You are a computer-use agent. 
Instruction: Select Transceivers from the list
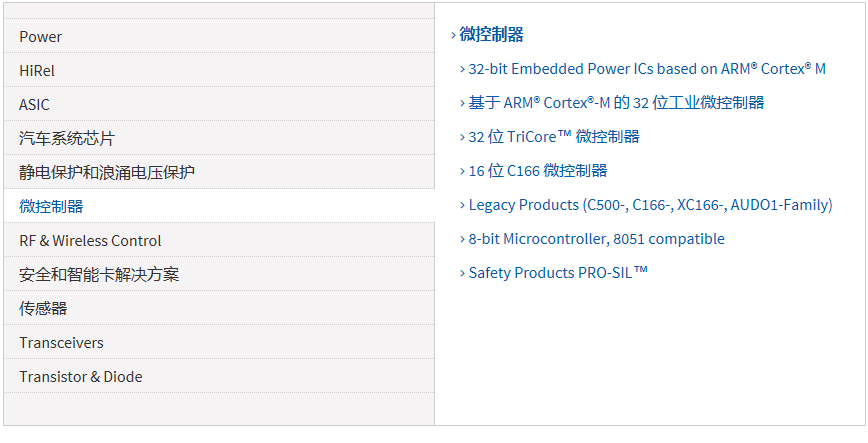pyautogui.click(x=61, y=343)
